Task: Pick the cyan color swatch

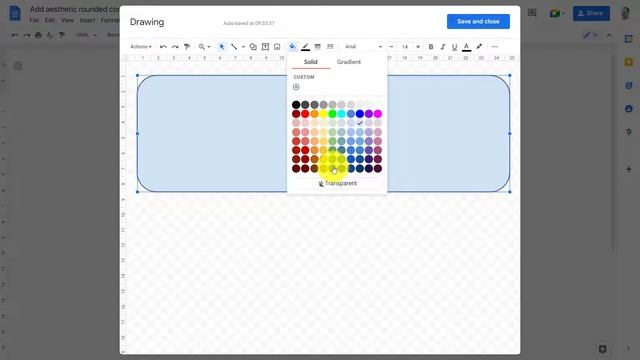Action: (x=341, y=113)
